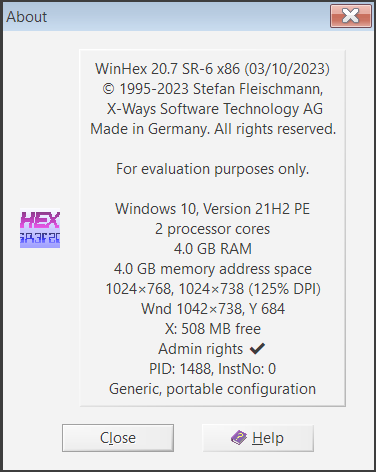Click the Windows 10 Version 21H2 line
This screenshot has height=472, width=376.
click(213, 209)
